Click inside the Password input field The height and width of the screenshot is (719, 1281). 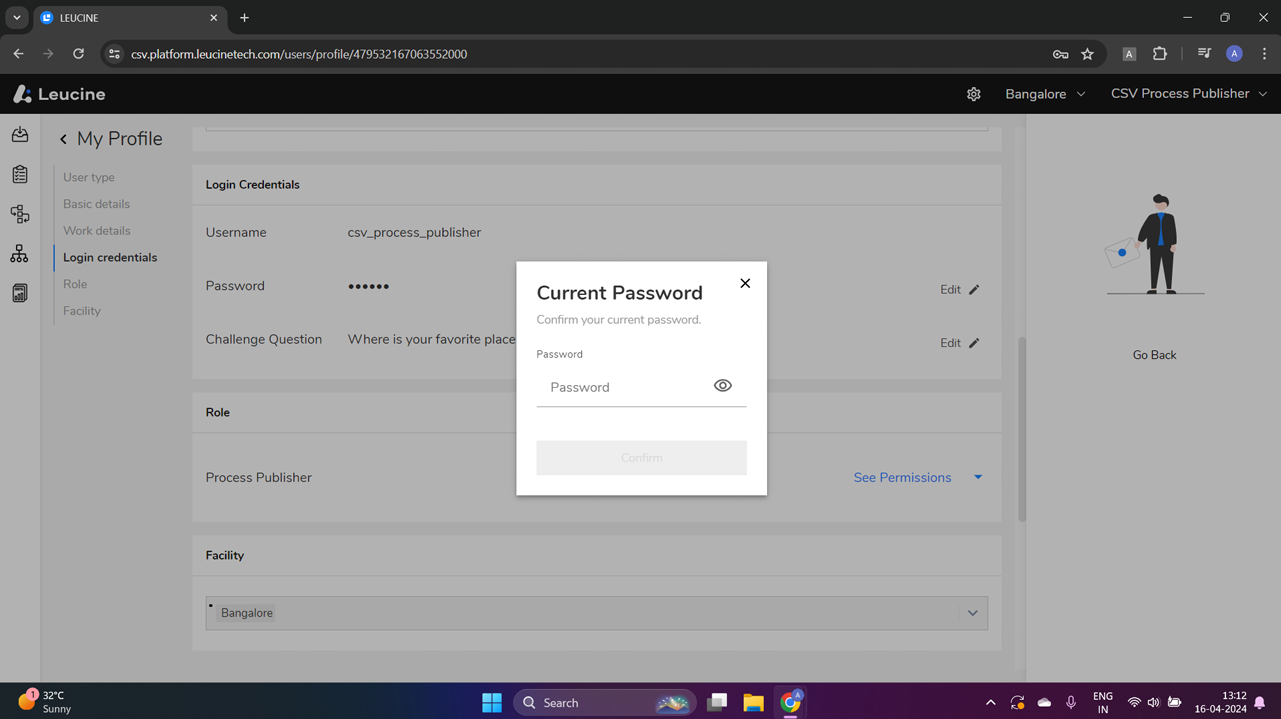click(x=620, y=387)
